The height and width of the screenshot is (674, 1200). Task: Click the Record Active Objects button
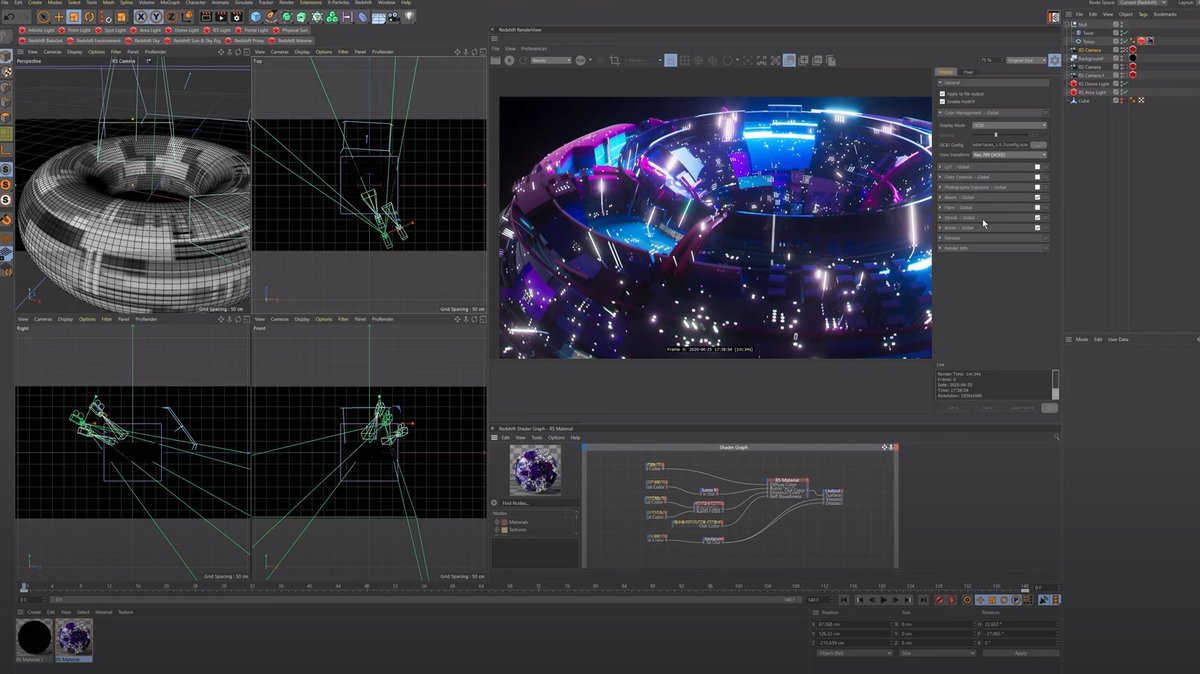[x=939, y=600]
